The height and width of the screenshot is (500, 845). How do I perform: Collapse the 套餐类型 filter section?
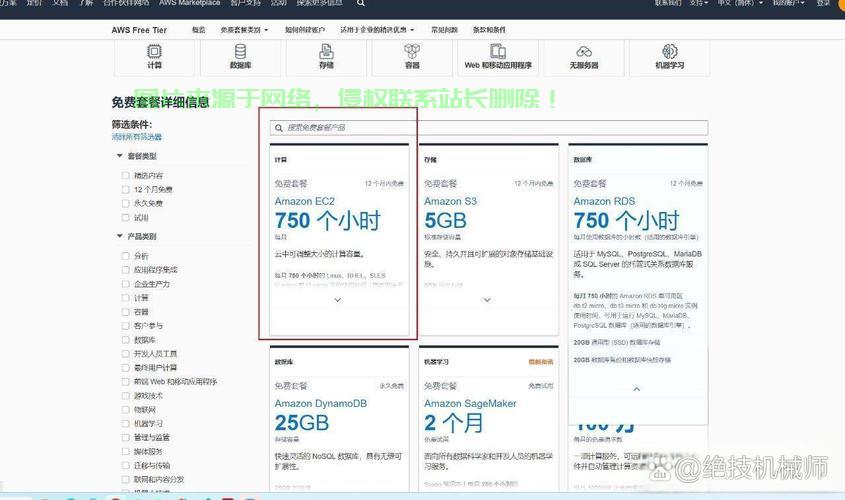coord(120,156)
